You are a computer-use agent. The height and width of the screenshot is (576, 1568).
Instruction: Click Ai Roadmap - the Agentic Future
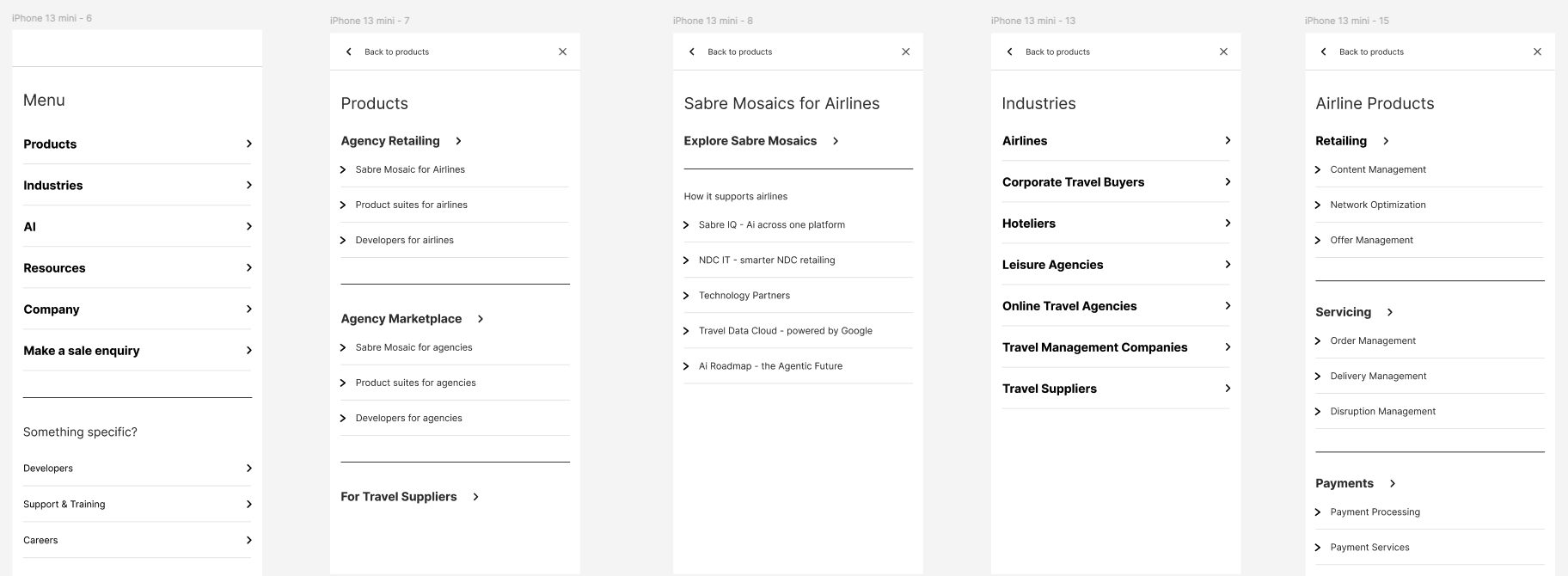pos(771,365)
